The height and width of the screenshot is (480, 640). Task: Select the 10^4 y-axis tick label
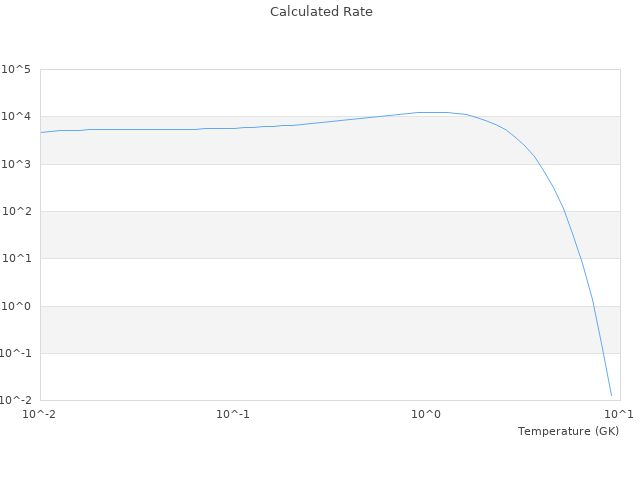point(16,117)
